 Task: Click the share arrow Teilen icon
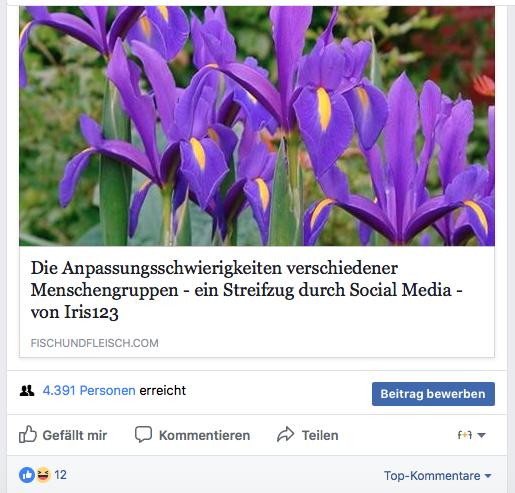pyautogui.click(x=286, y=434)
